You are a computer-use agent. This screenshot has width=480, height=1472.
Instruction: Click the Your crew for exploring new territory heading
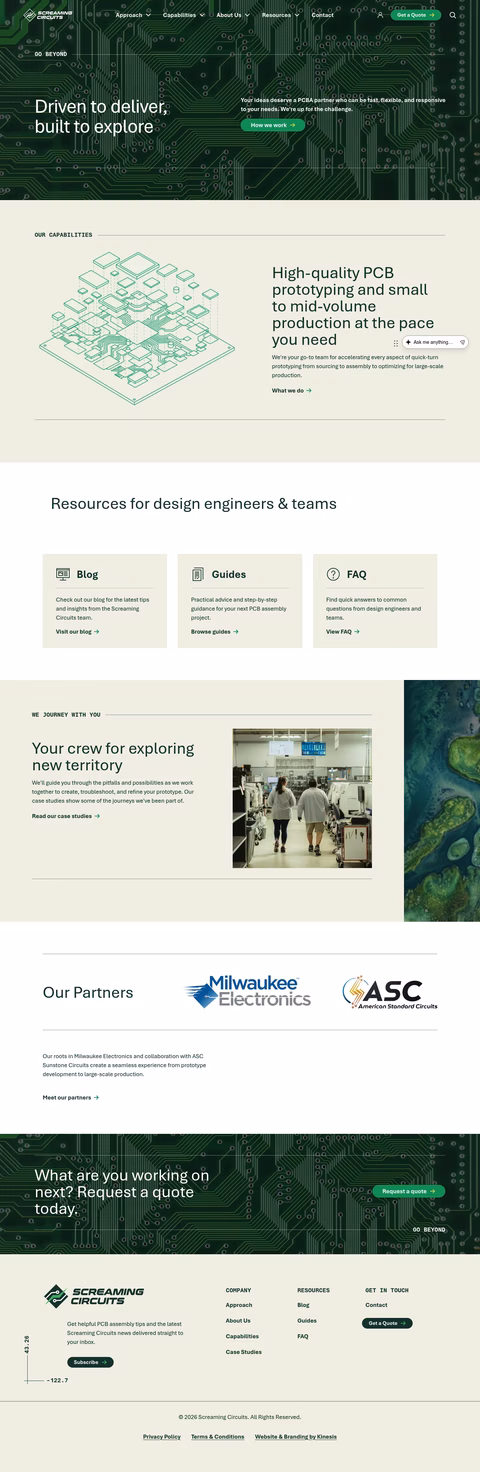(113, 757)
